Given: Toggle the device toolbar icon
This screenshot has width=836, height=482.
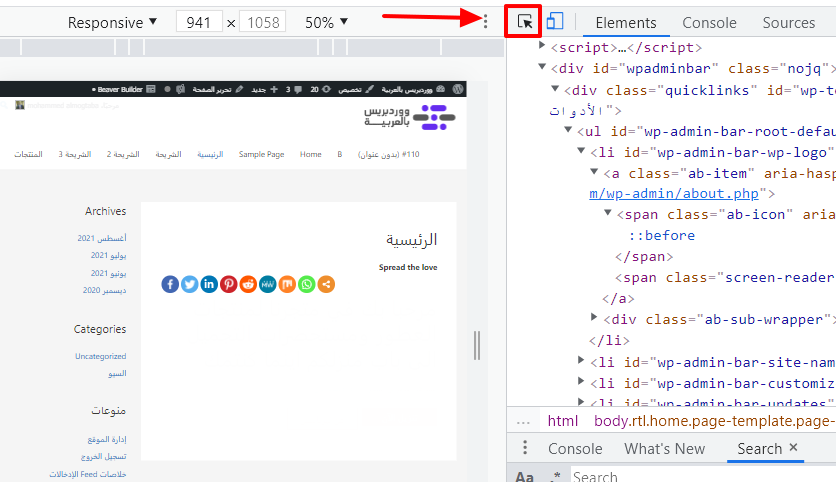Looking at the screenshot, I should (x=554, y=21).
